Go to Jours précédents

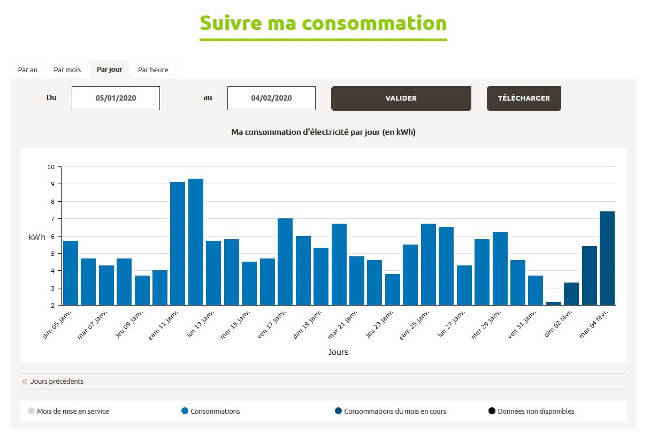click(x=57, y=381)
